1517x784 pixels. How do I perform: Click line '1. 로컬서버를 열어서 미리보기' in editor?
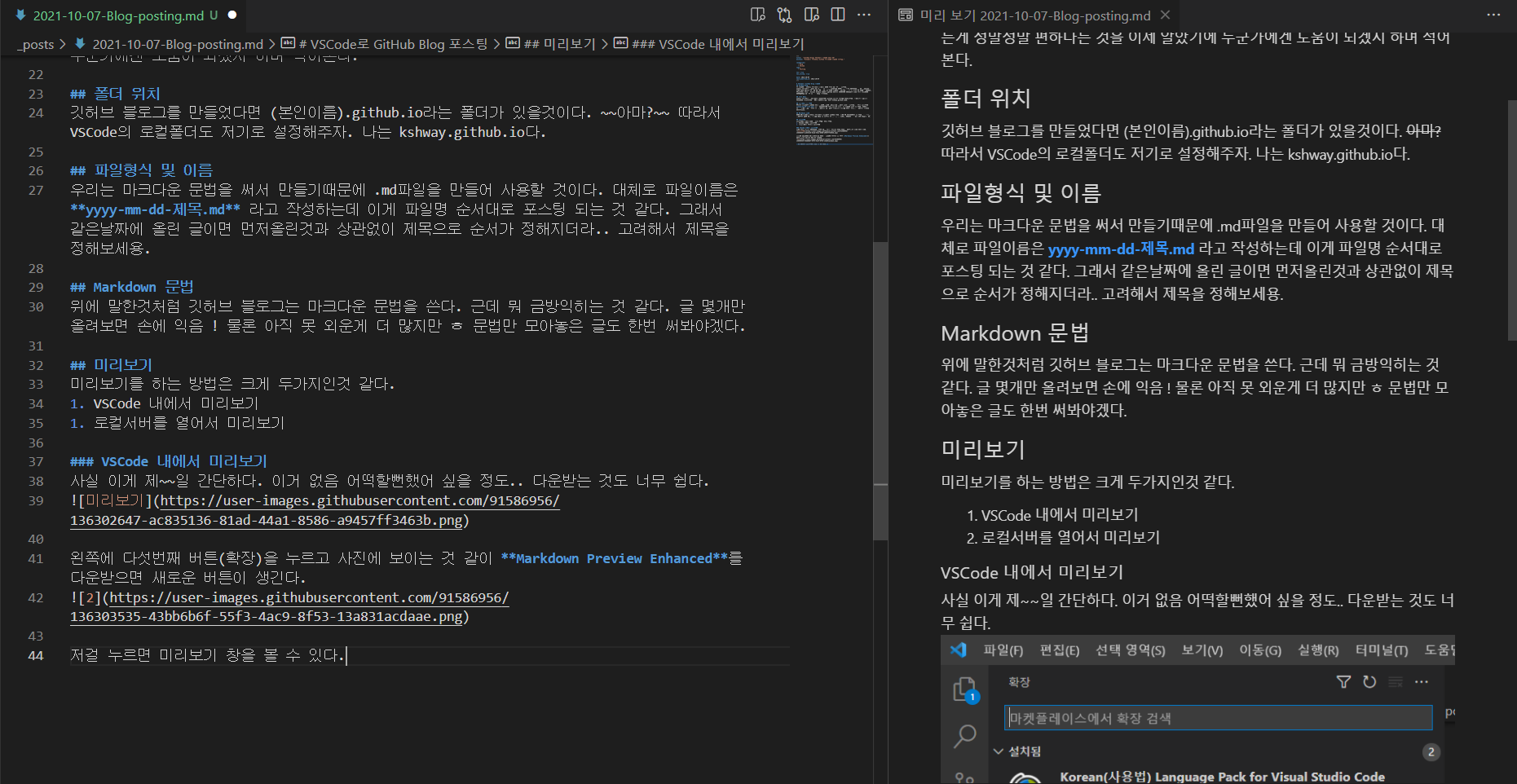click(178, 423)
